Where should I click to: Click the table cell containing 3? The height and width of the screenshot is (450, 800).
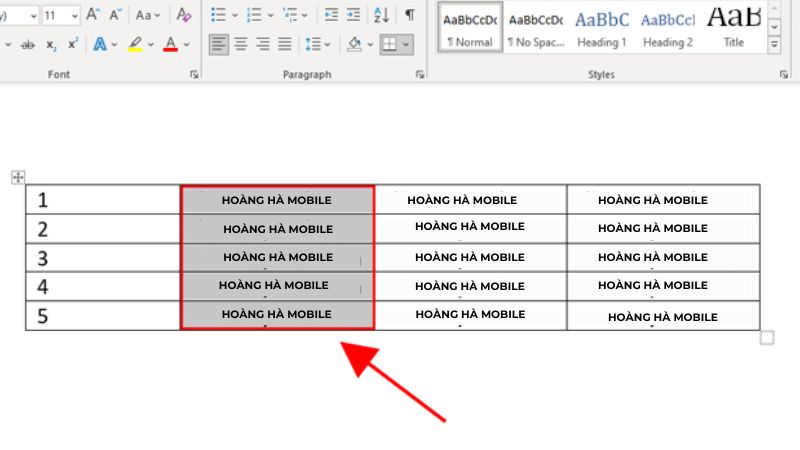102,258
